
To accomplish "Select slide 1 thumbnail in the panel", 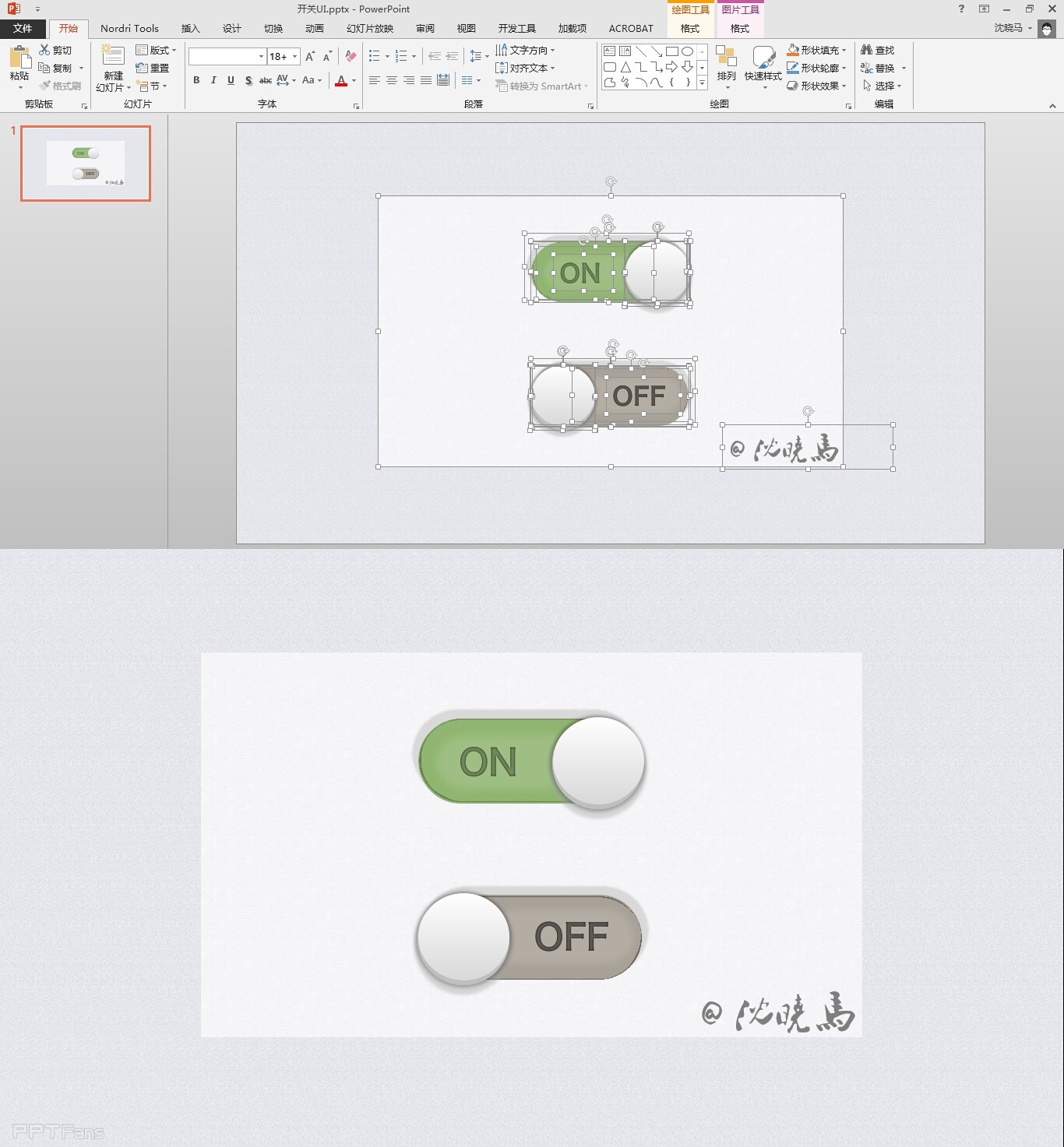I will click(84, 164).
